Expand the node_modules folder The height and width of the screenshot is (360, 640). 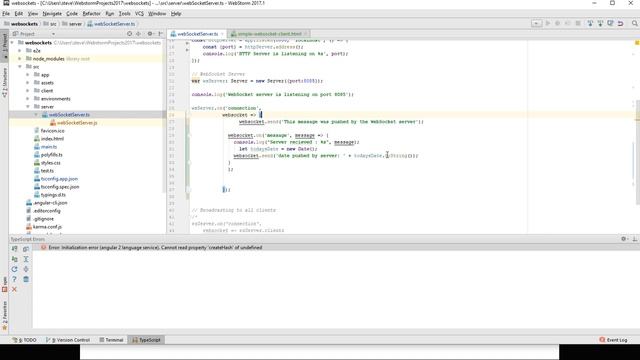pyautogui.click(x=20, y=59)
